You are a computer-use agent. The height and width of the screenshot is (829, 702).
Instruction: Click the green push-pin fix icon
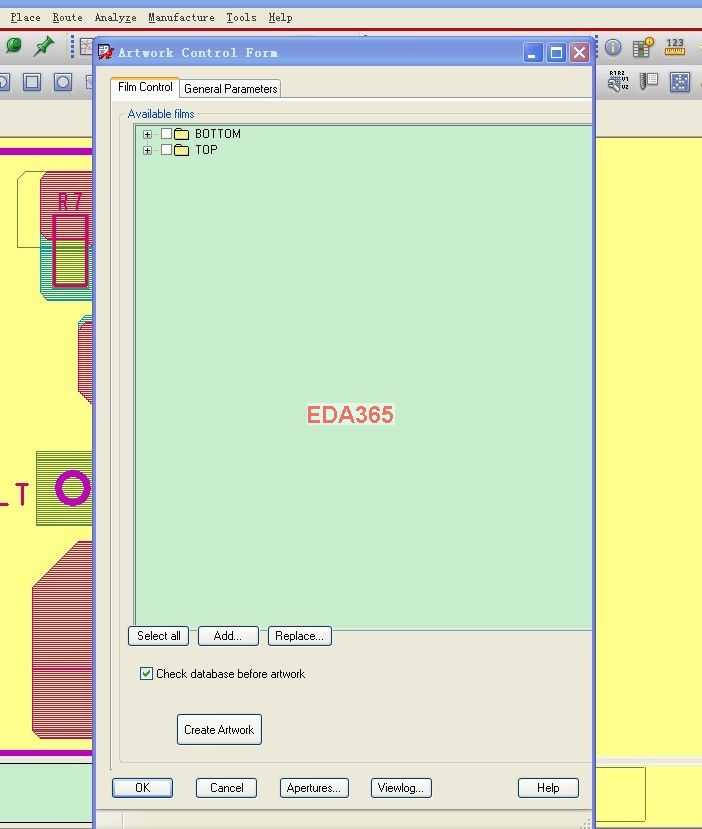43,46
